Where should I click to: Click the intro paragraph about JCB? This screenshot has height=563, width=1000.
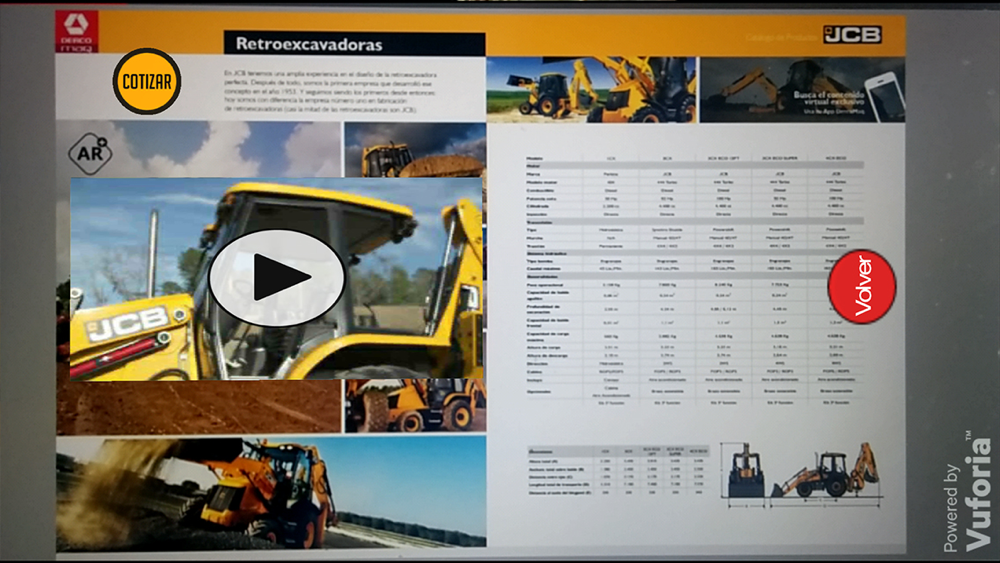[x=330, y=92]
